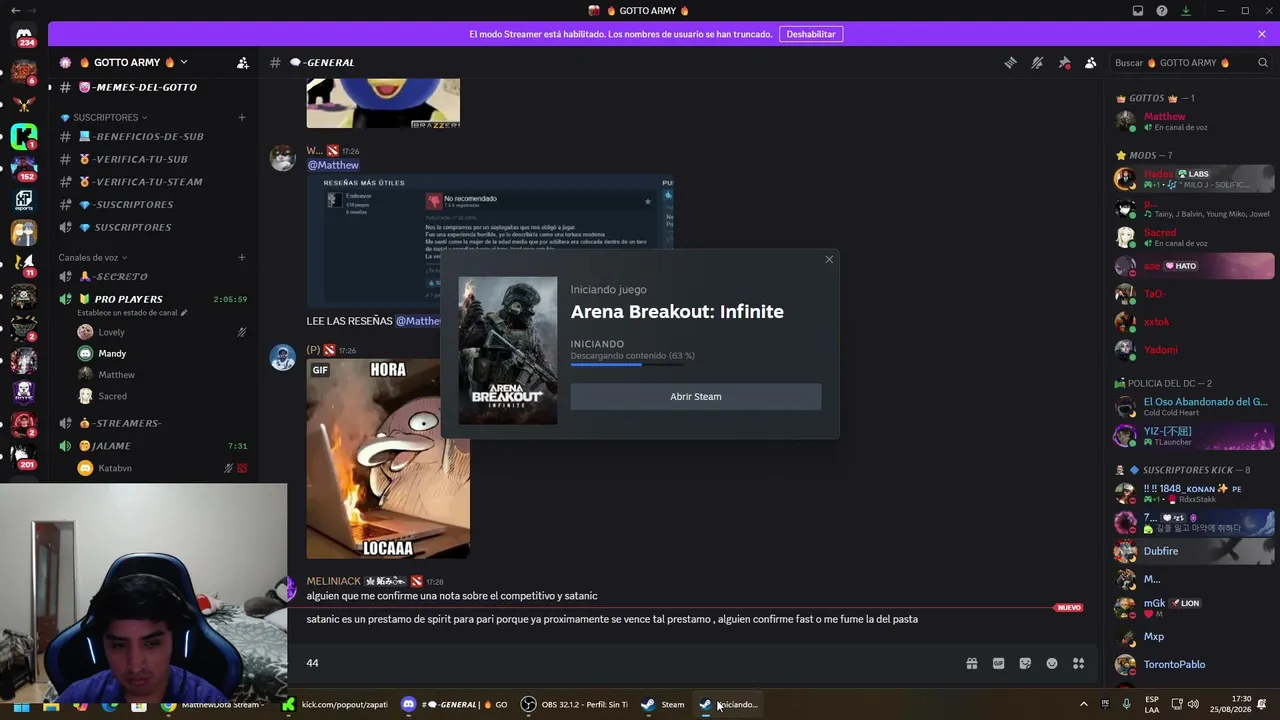Click Arena Breakout Infinite cover art
This screenshot has width=1280, height=720.
coord(508,351)
